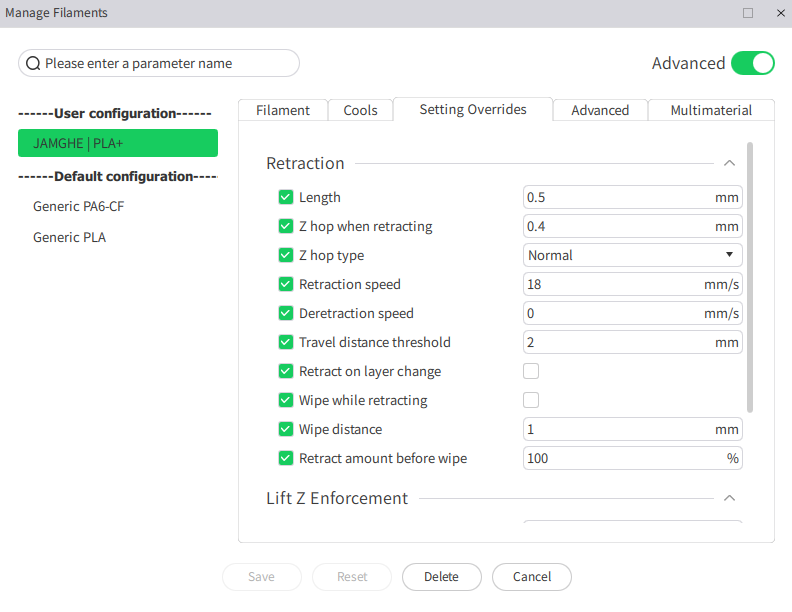Viewport: 792px width, 612px height.
Task: Uncheck Retract amount before wipe override
Action: click(286, 458)
